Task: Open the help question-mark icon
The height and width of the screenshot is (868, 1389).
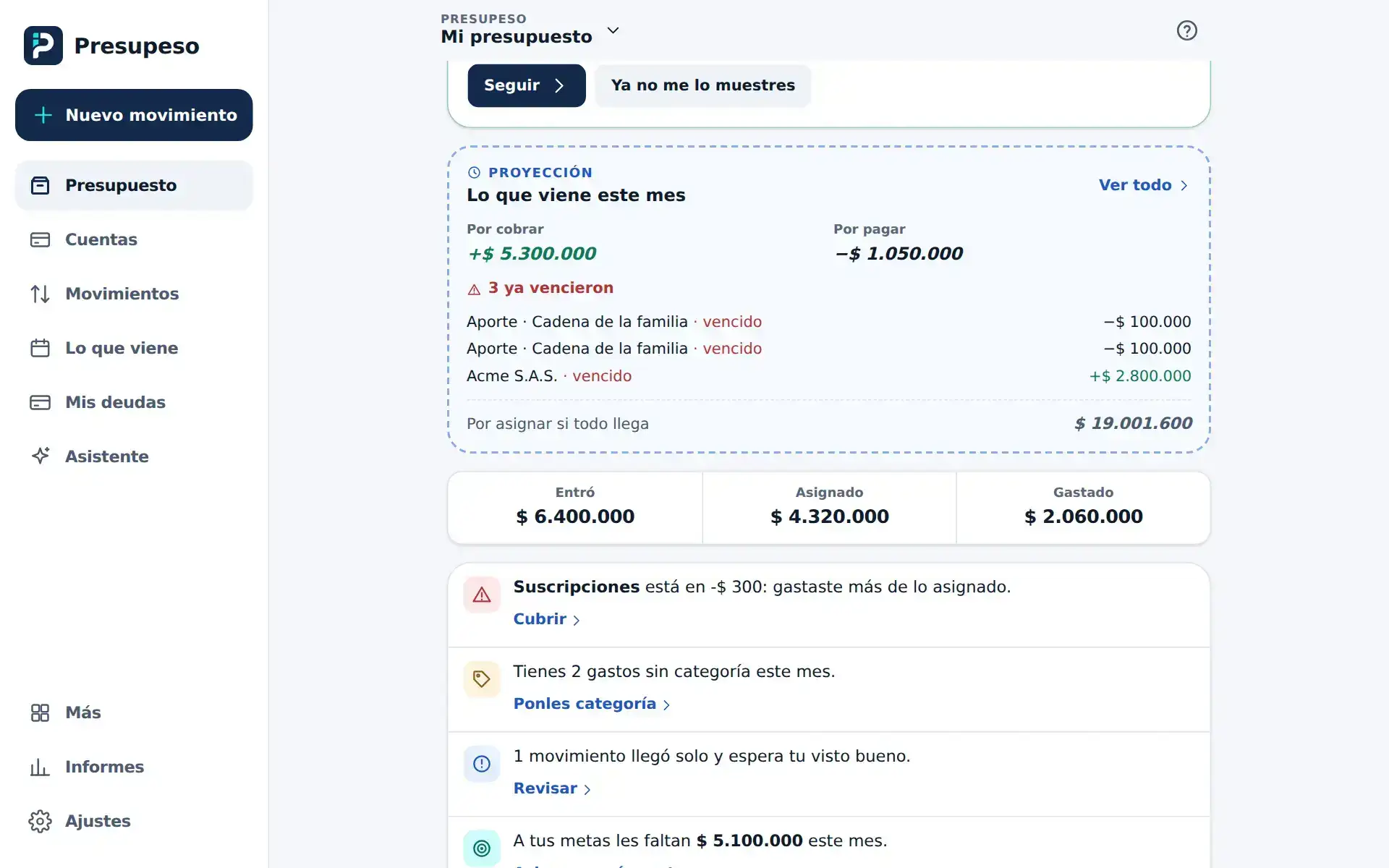Action: click(x=1186, y=30)
